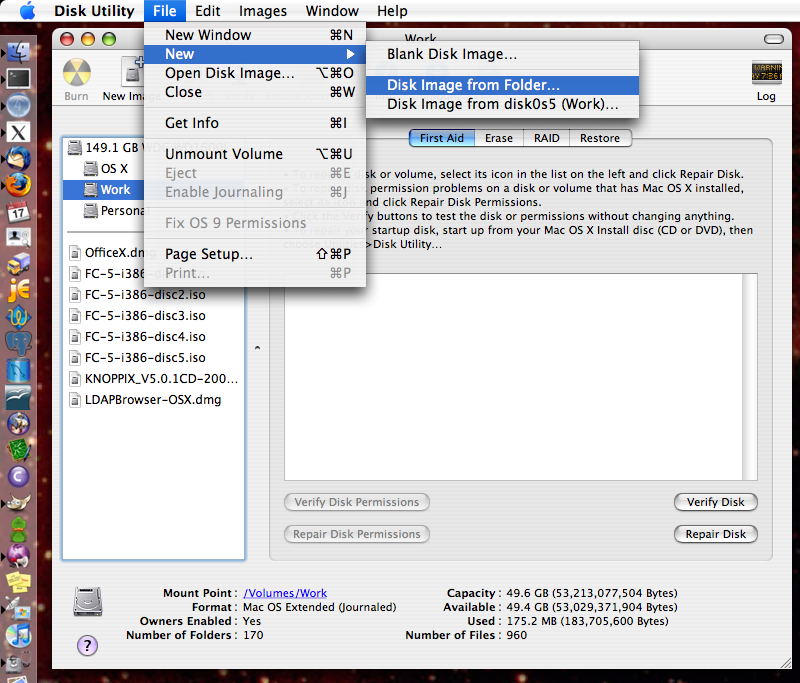Open the Apple menu
800x683 pixels.
click(27, 11)
